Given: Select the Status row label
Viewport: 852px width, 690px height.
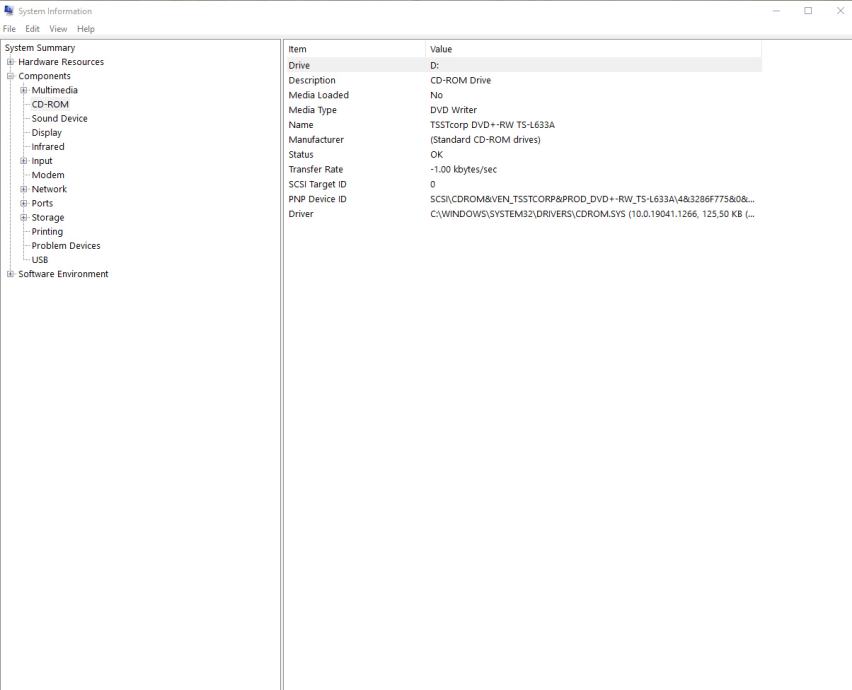Looking at the screenshot, I should click(x=301, y=154).
